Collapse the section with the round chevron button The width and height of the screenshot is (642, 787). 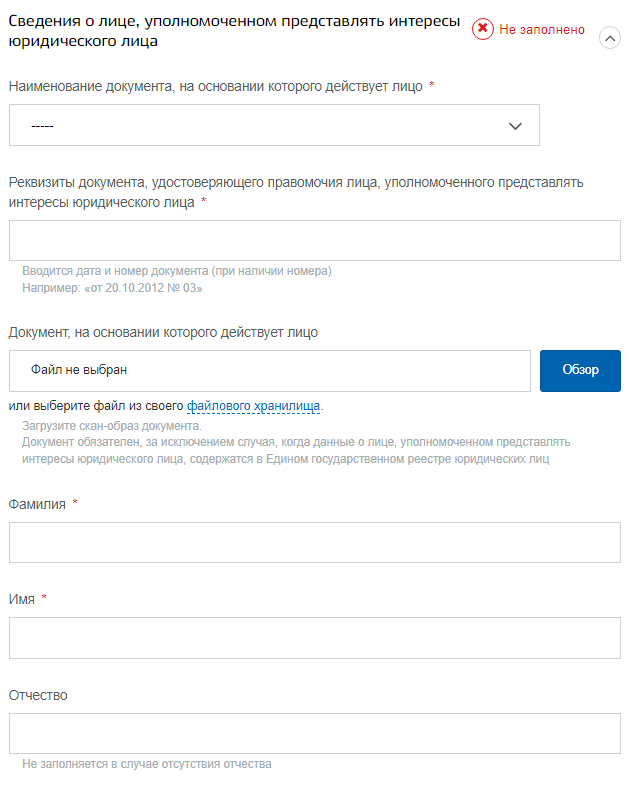point(609,38)
